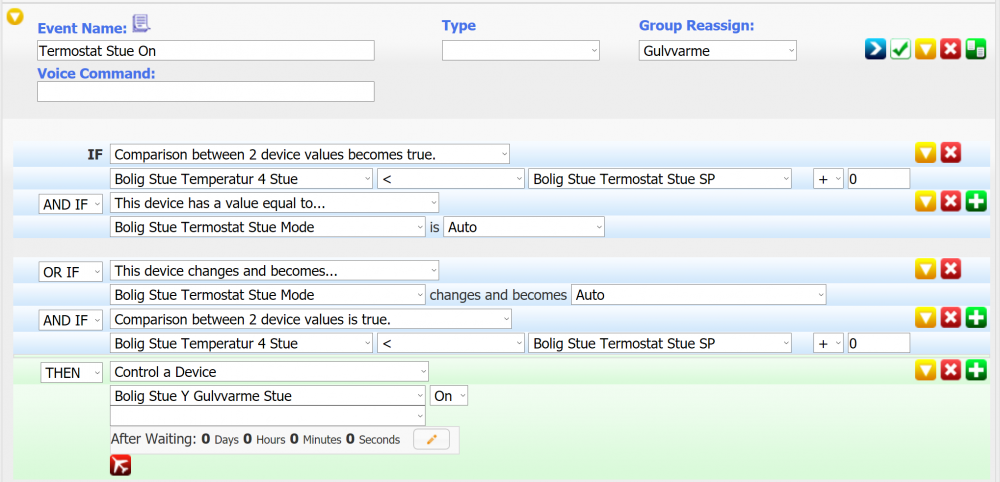Open the OR IF condition type dropdown
The width and height of the screenshot is (1000, 482).
coord(72,272)
